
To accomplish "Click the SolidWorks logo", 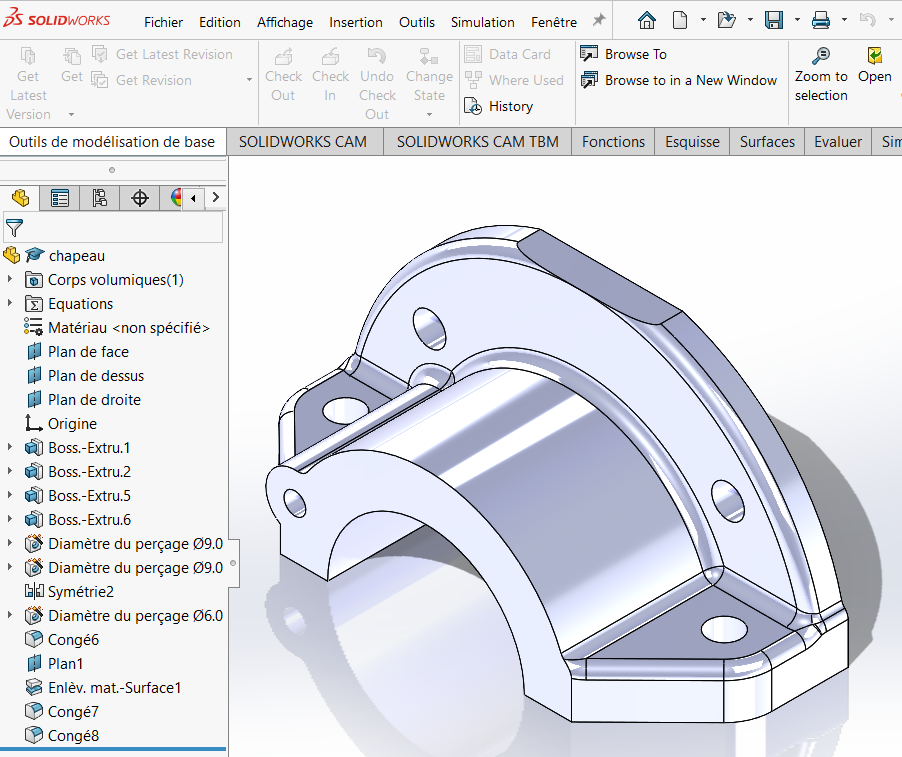I will point(56,19).
